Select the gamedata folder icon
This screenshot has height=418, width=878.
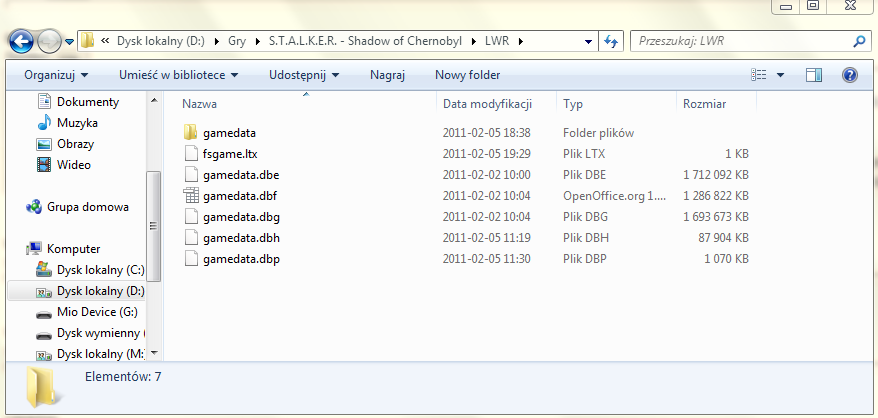191,133
